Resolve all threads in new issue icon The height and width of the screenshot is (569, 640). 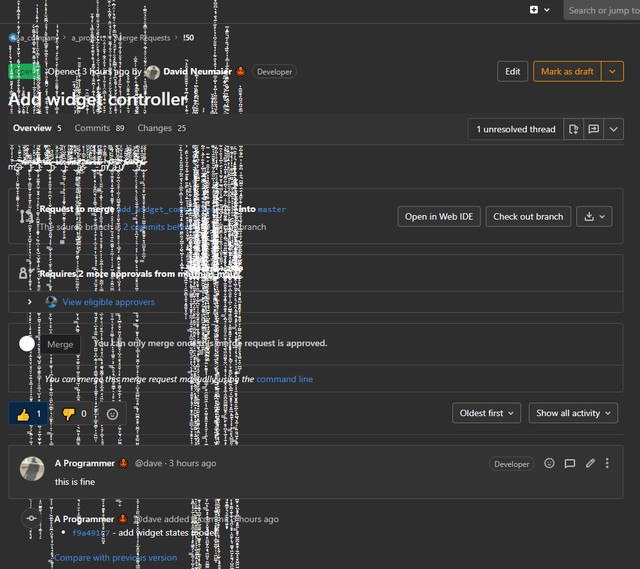(x=573, y=129)
